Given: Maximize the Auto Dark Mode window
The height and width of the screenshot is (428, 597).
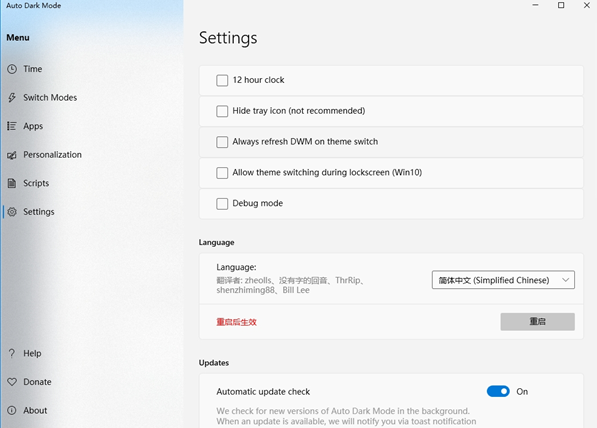Looking at the screenshot, I should click(561, 5).
